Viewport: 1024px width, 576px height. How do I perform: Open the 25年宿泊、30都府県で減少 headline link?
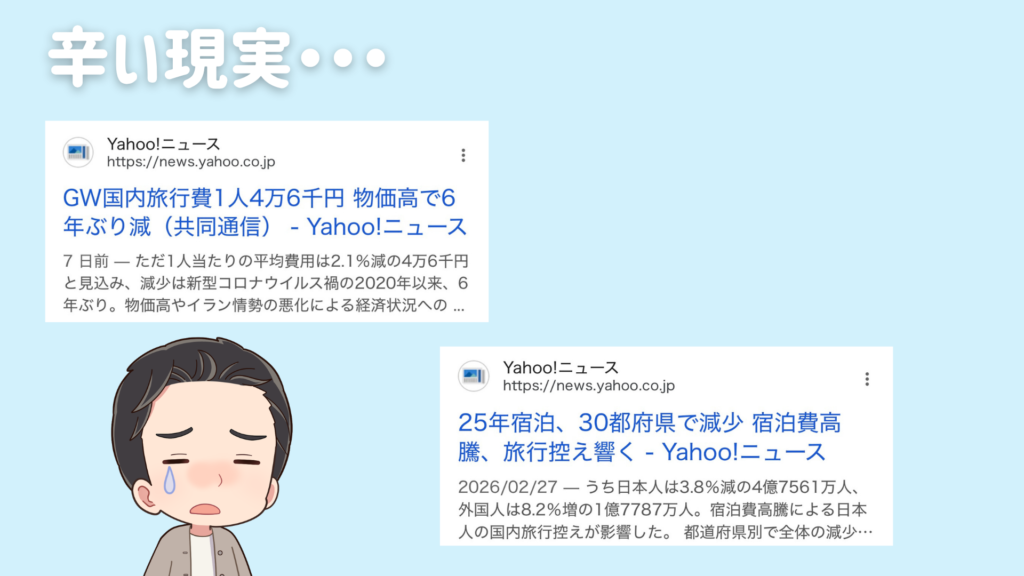point(650,437)
